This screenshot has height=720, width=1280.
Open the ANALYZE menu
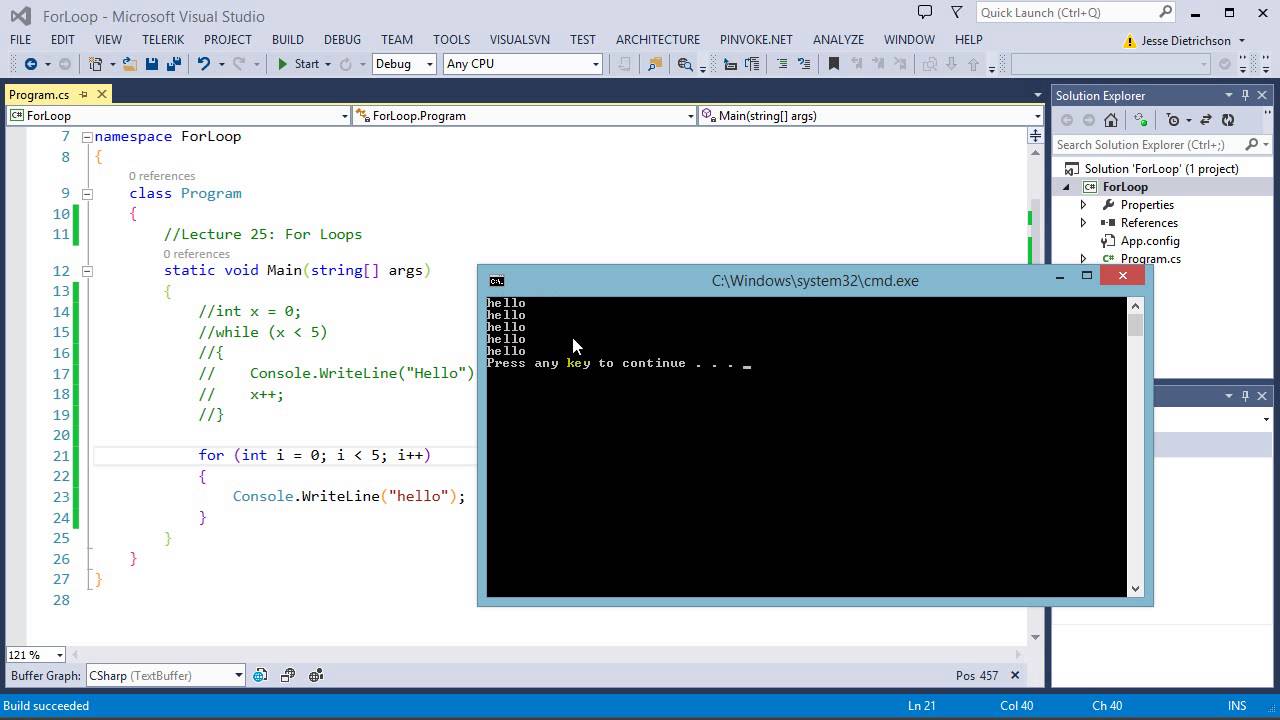(x=838, y=40)
